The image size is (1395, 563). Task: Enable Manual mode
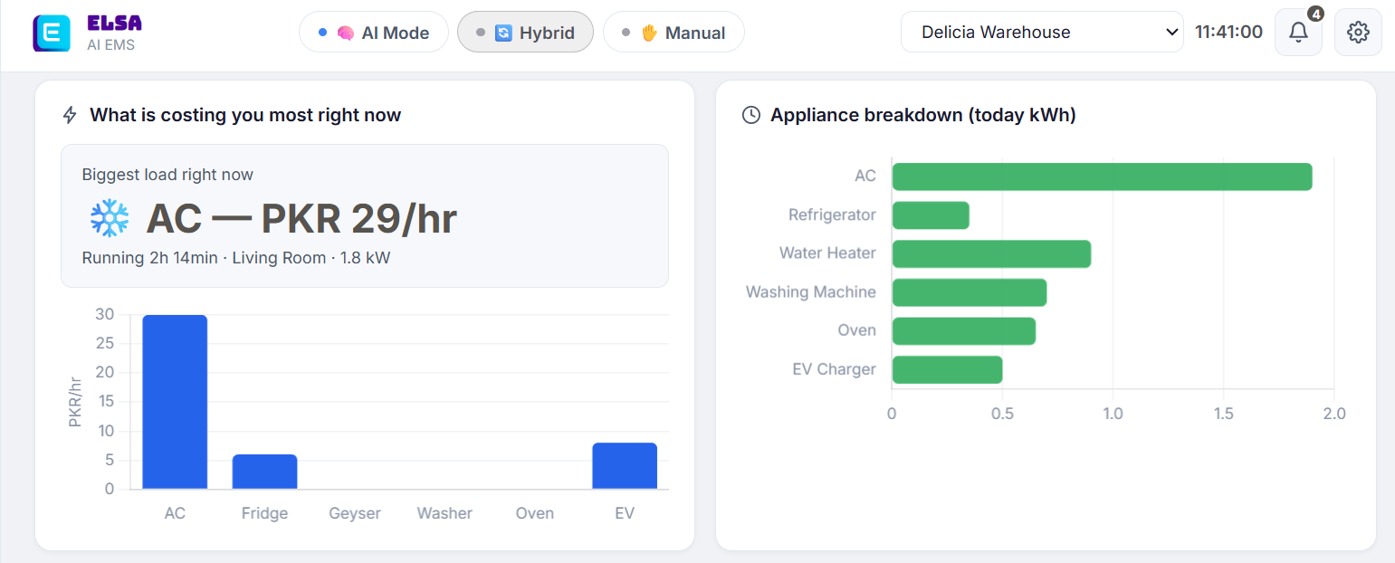(673, 32)
